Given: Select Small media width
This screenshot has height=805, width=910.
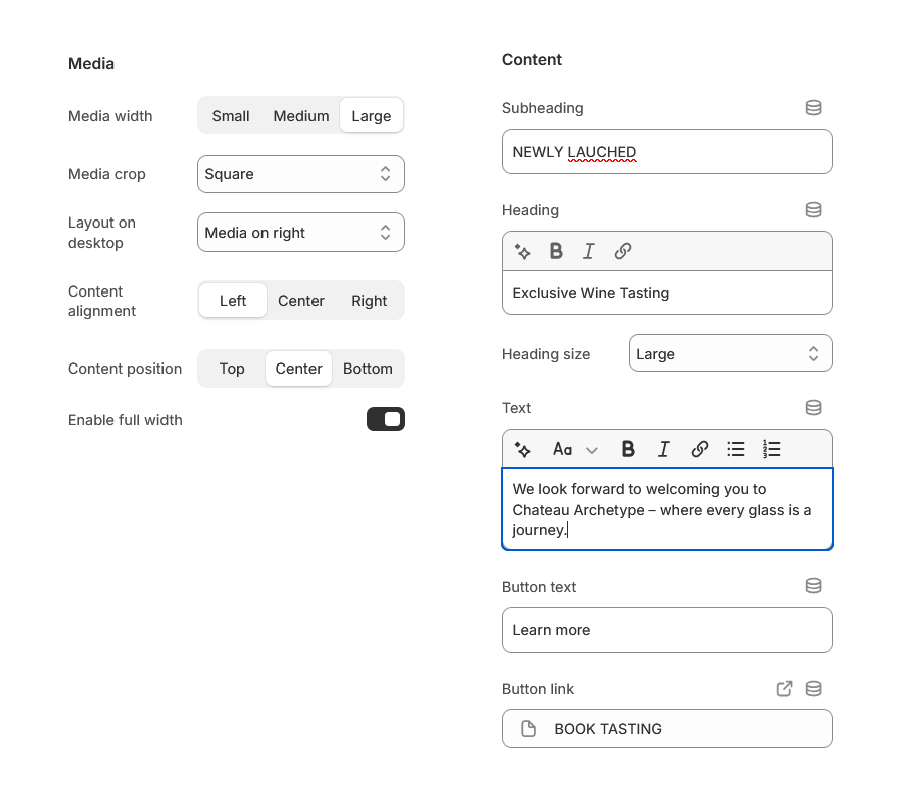Looking at the screenshot, I should pos(230,115).
